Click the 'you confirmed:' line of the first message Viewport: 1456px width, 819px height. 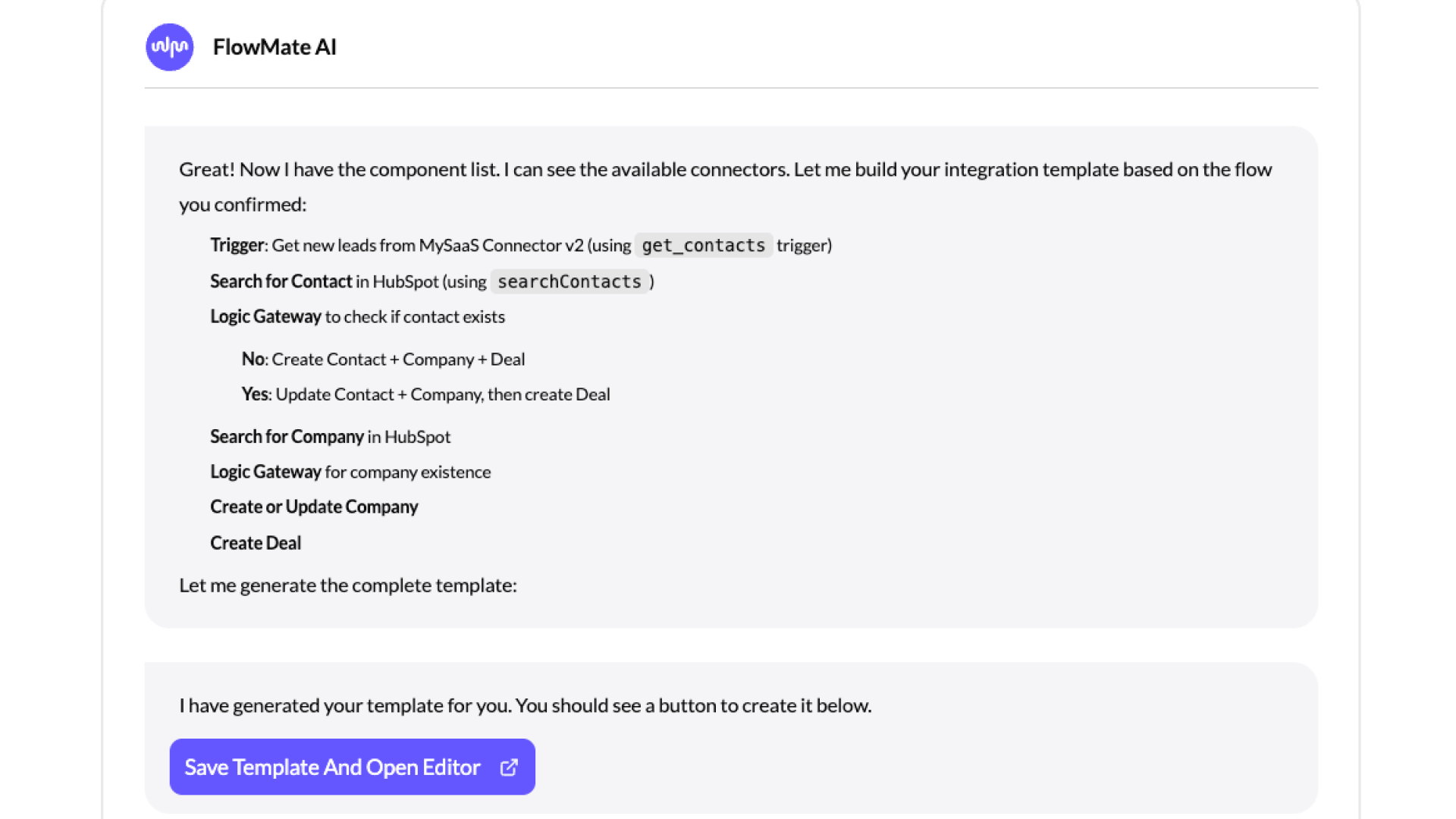point(243,205)
